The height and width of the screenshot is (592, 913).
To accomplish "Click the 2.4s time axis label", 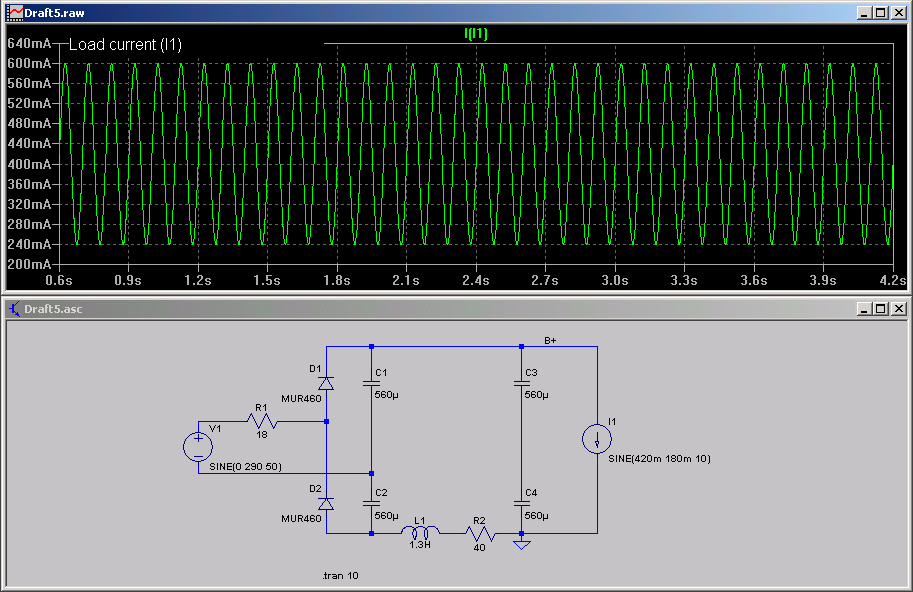I will pyautogui.click(x=476, y=281).
